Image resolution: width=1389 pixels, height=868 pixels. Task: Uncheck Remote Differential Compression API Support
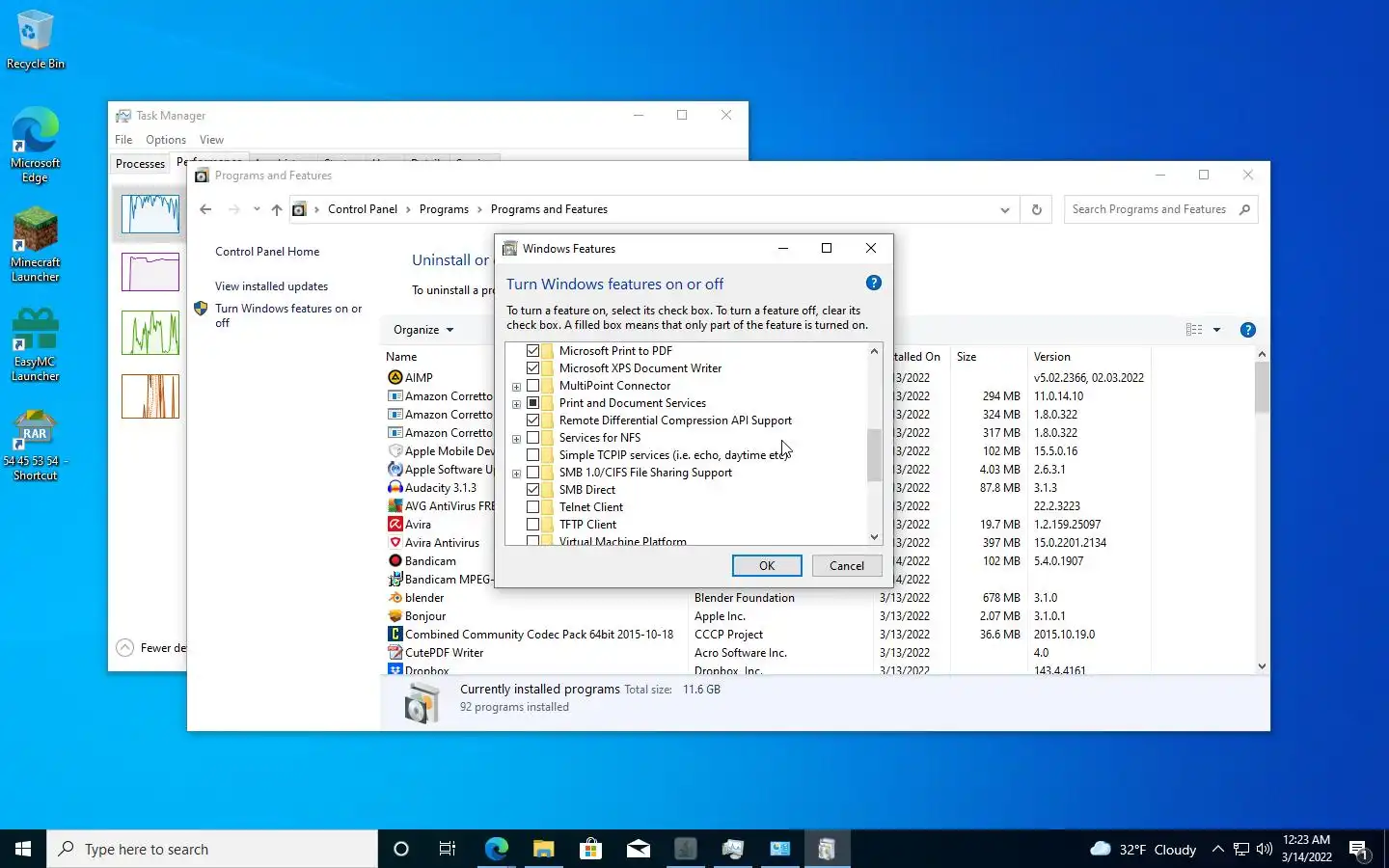click(532, 420)
